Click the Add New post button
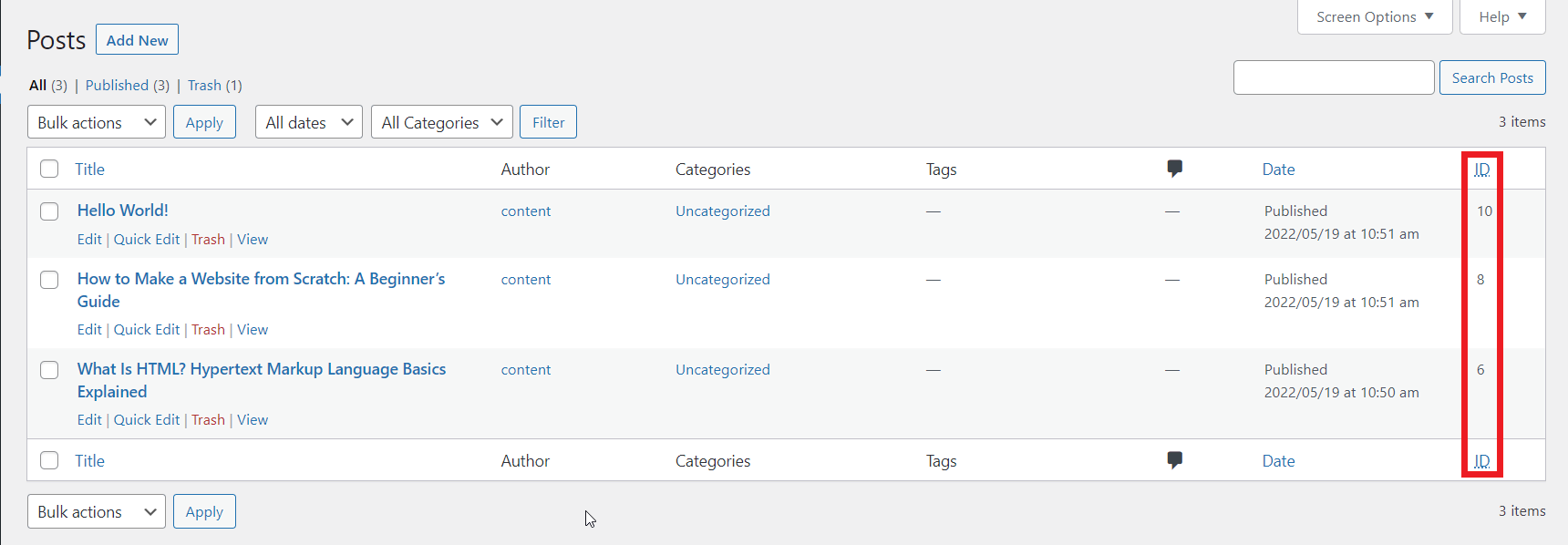Viewport: 1568px width, 545px height. point(137,40)
